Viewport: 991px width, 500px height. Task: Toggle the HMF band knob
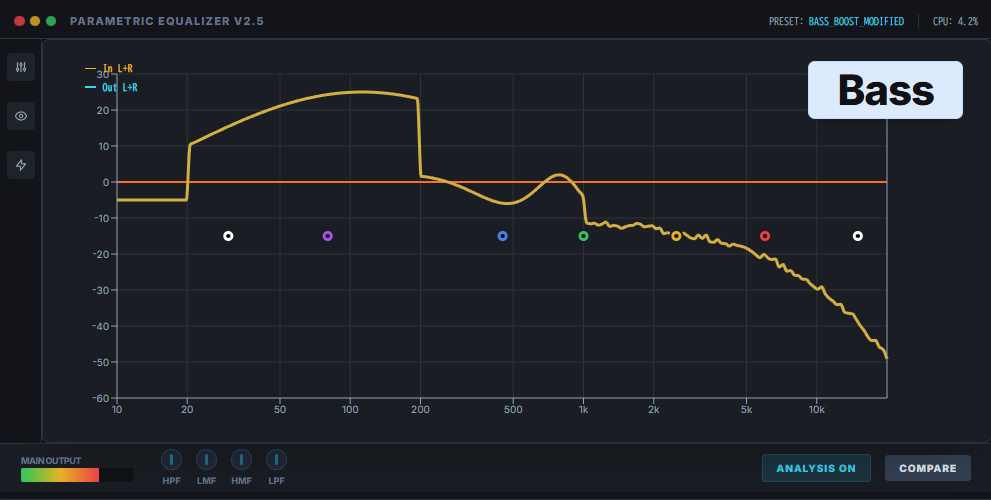point(241,460)
